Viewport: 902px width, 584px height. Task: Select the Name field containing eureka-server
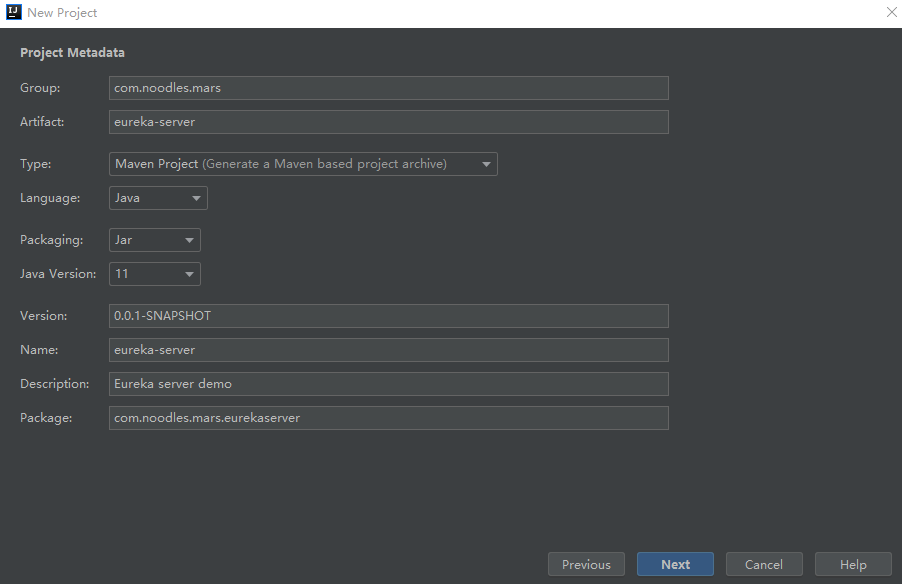click(x=388, y=350)
